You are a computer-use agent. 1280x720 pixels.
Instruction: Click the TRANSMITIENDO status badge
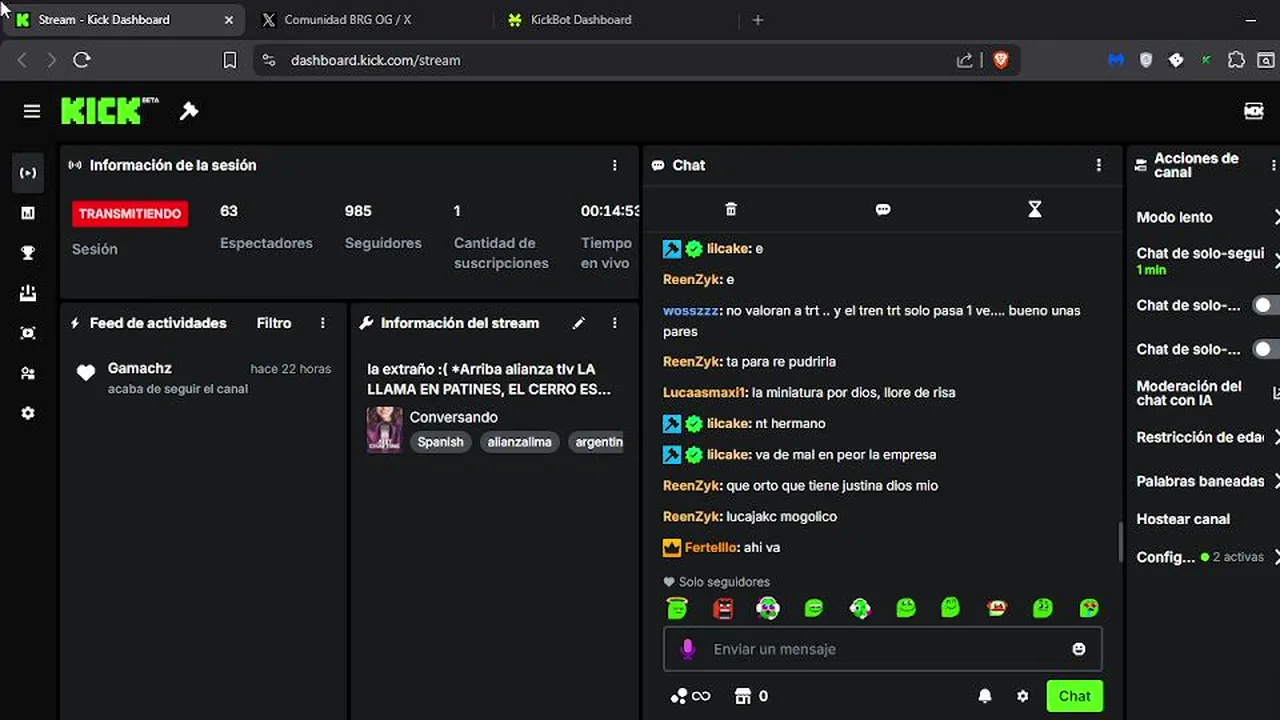click(130, 213)
